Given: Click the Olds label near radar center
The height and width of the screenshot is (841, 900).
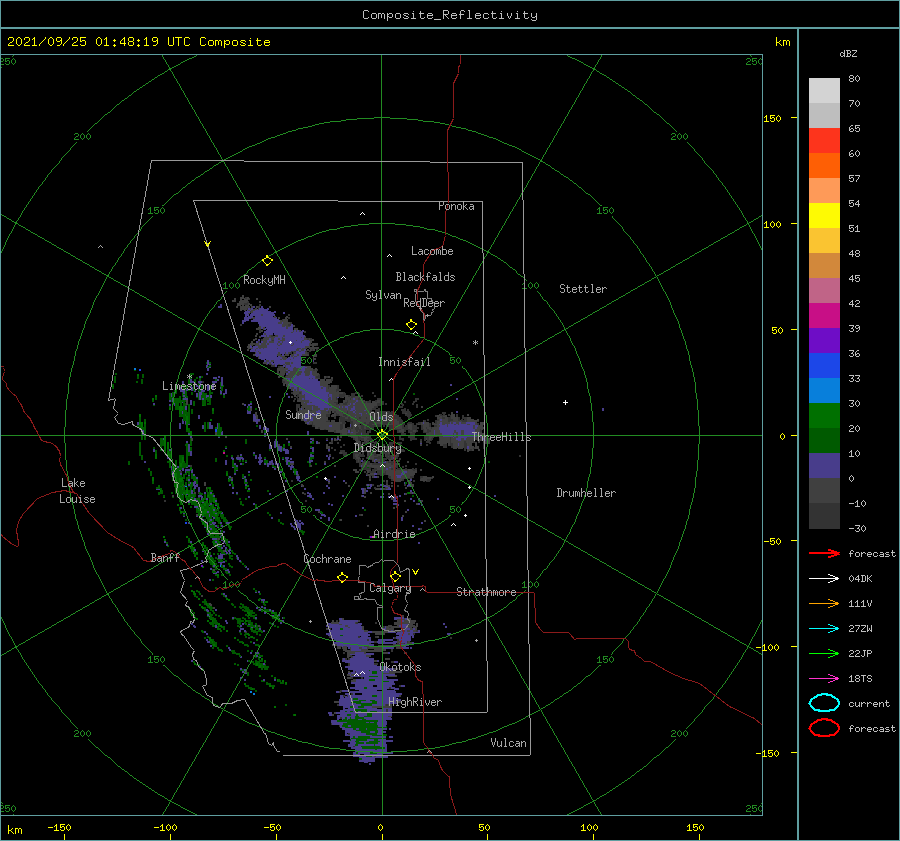Looking at the screenshot, I should pyautogui.click(x=381, y=417).
